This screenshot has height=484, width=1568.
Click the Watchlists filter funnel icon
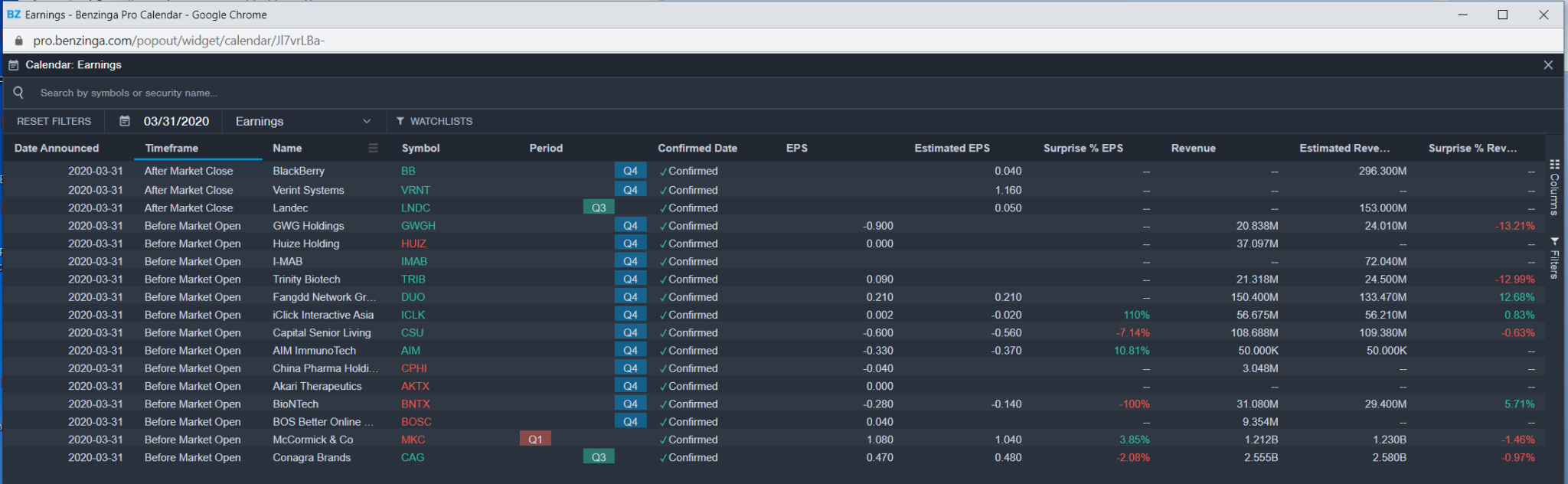tap(400, 121)
